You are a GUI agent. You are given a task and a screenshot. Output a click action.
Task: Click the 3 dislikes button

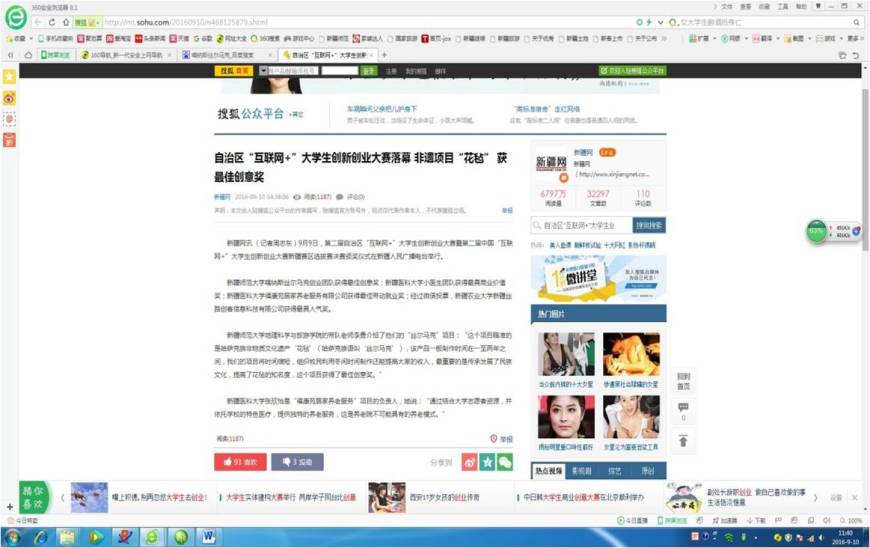tap(296, 462)
